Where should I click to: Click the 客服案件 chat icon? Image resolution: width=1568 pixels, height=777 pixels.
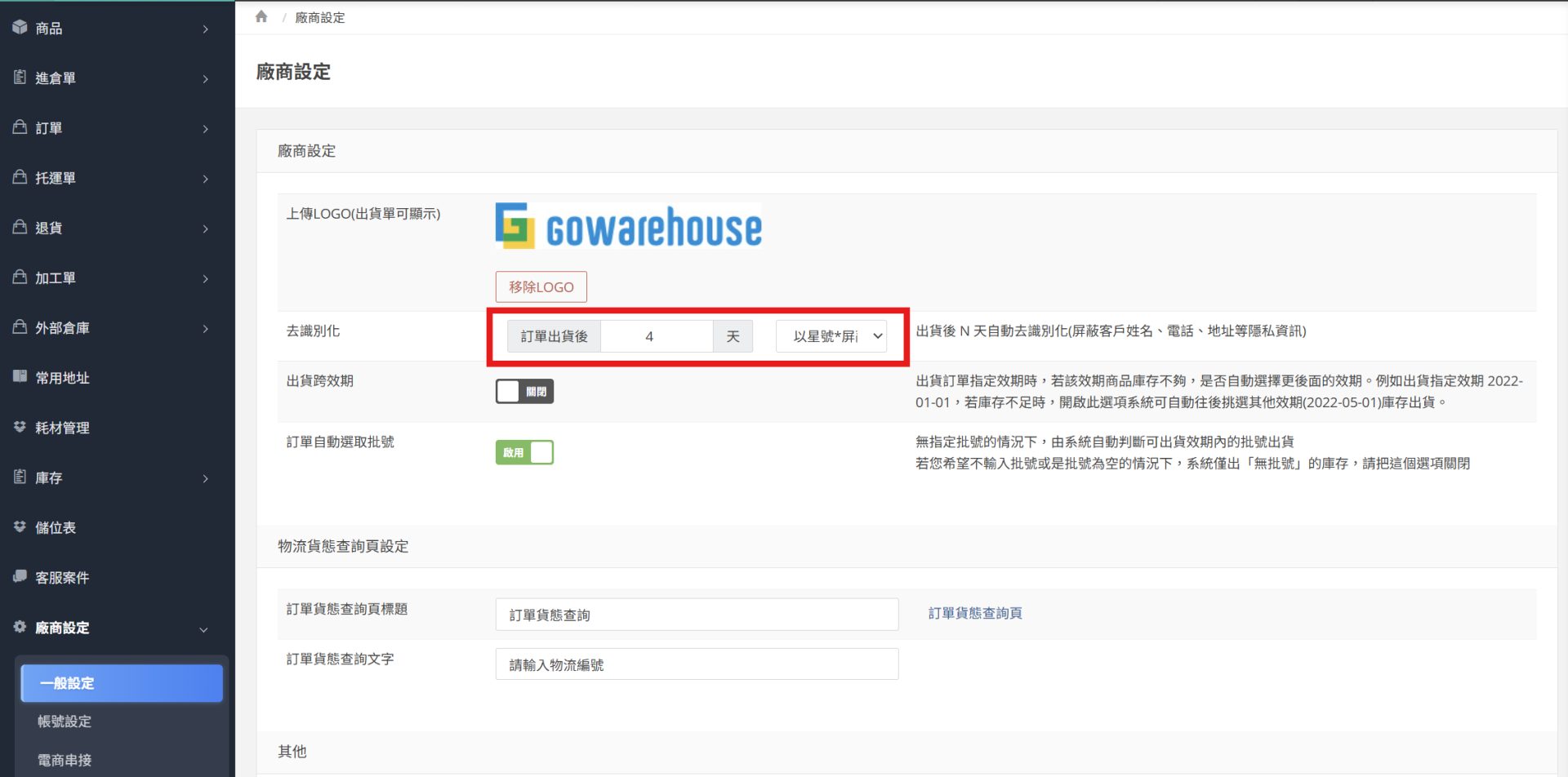point(20,577)
